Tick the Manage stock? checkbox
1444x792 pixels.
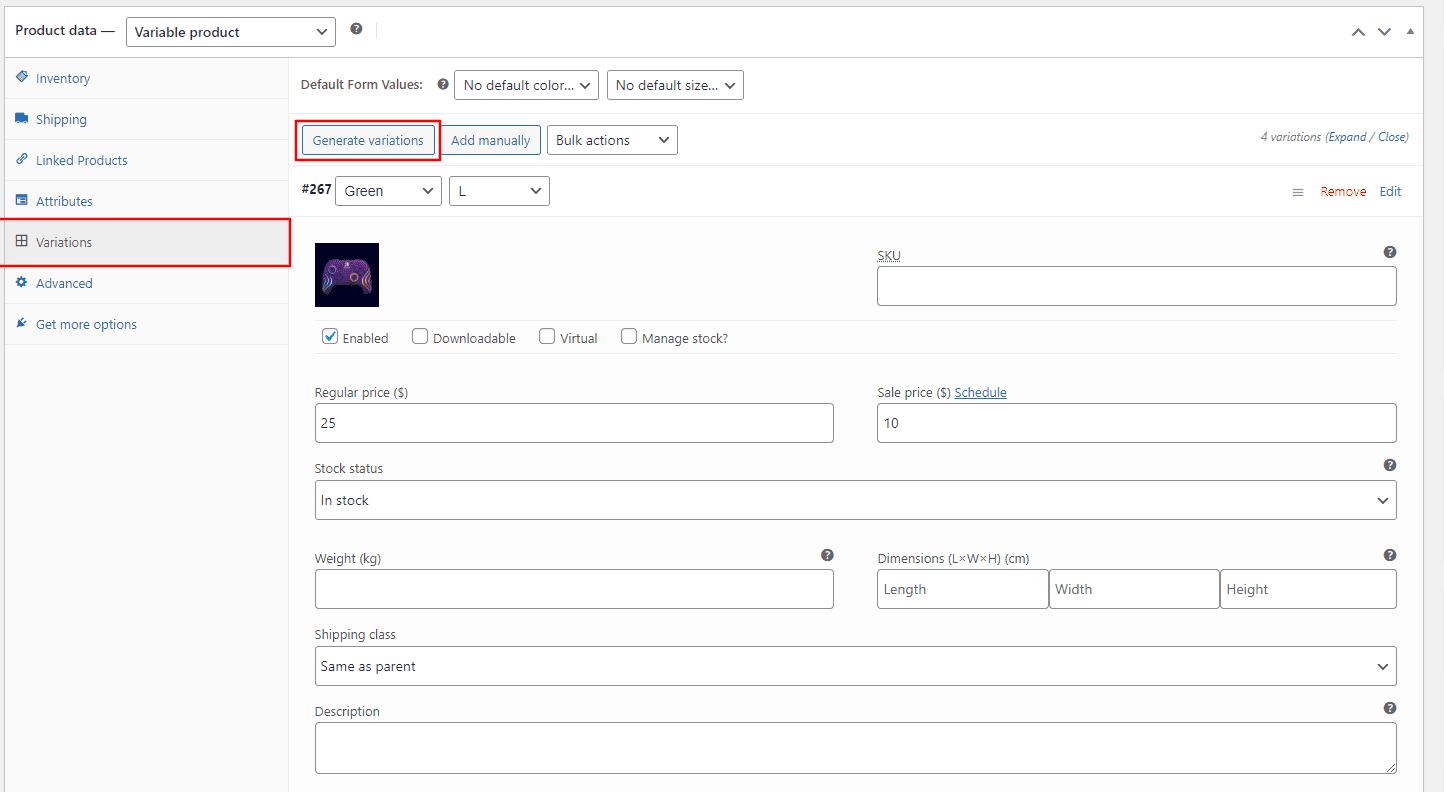tap(629, 337)
